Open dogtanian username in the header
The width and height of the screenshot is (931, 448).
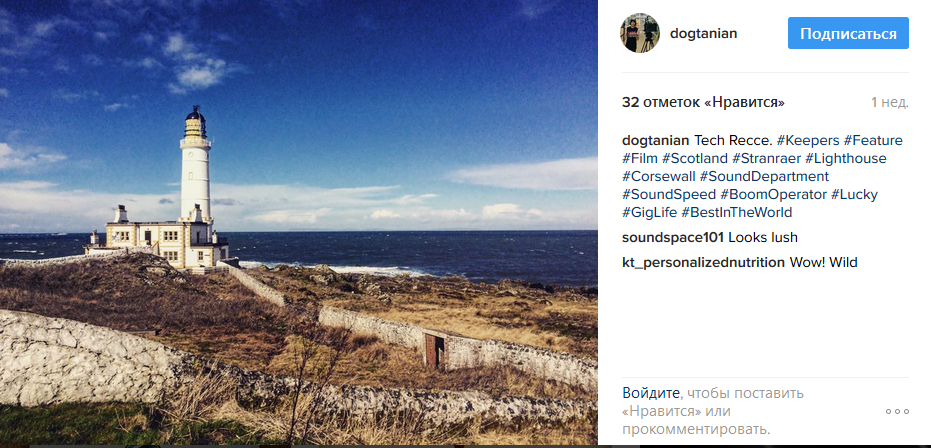point(703,34)
